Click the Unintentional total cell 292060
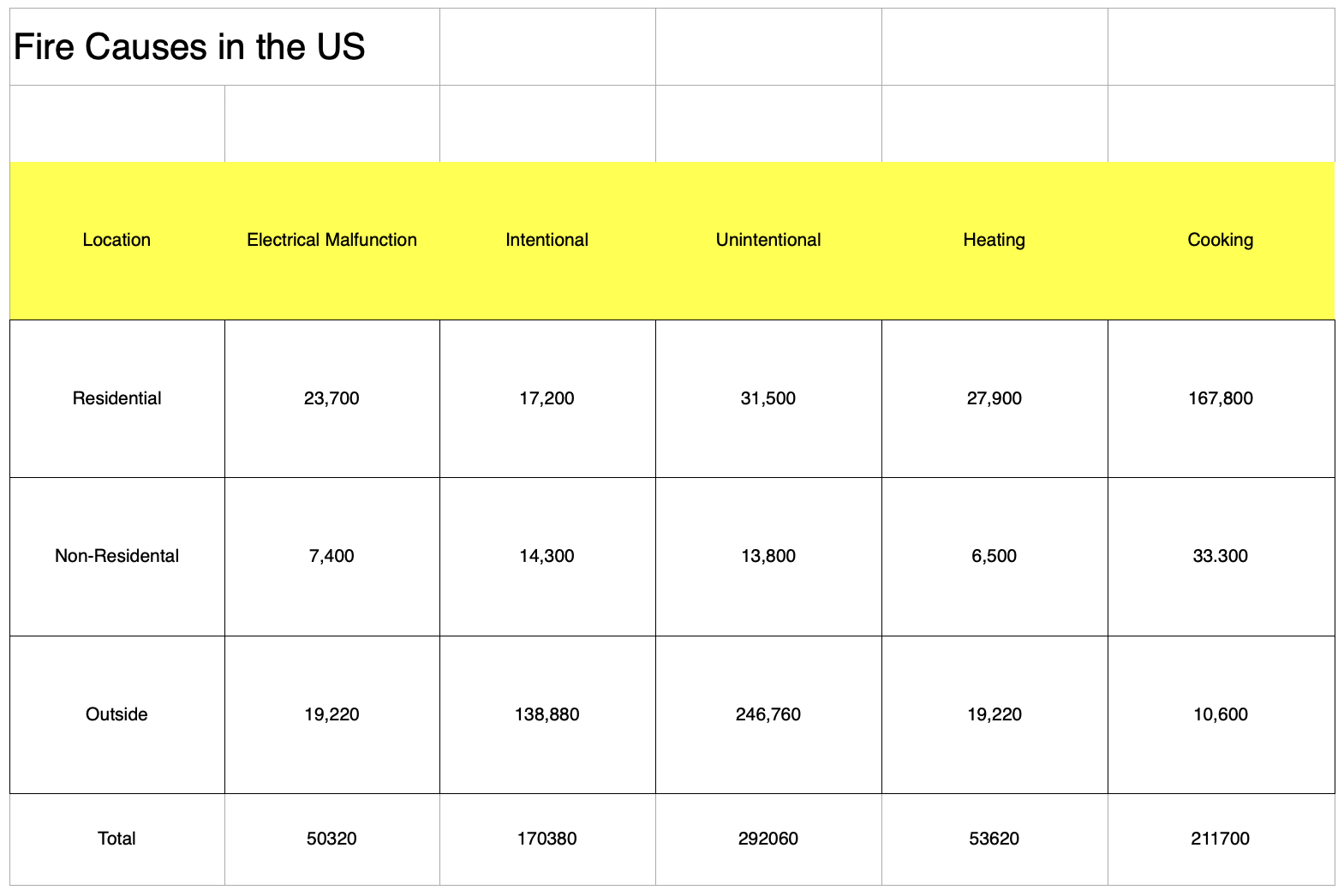Viewport: 1338px width, 896px height. tap(768, 839)
